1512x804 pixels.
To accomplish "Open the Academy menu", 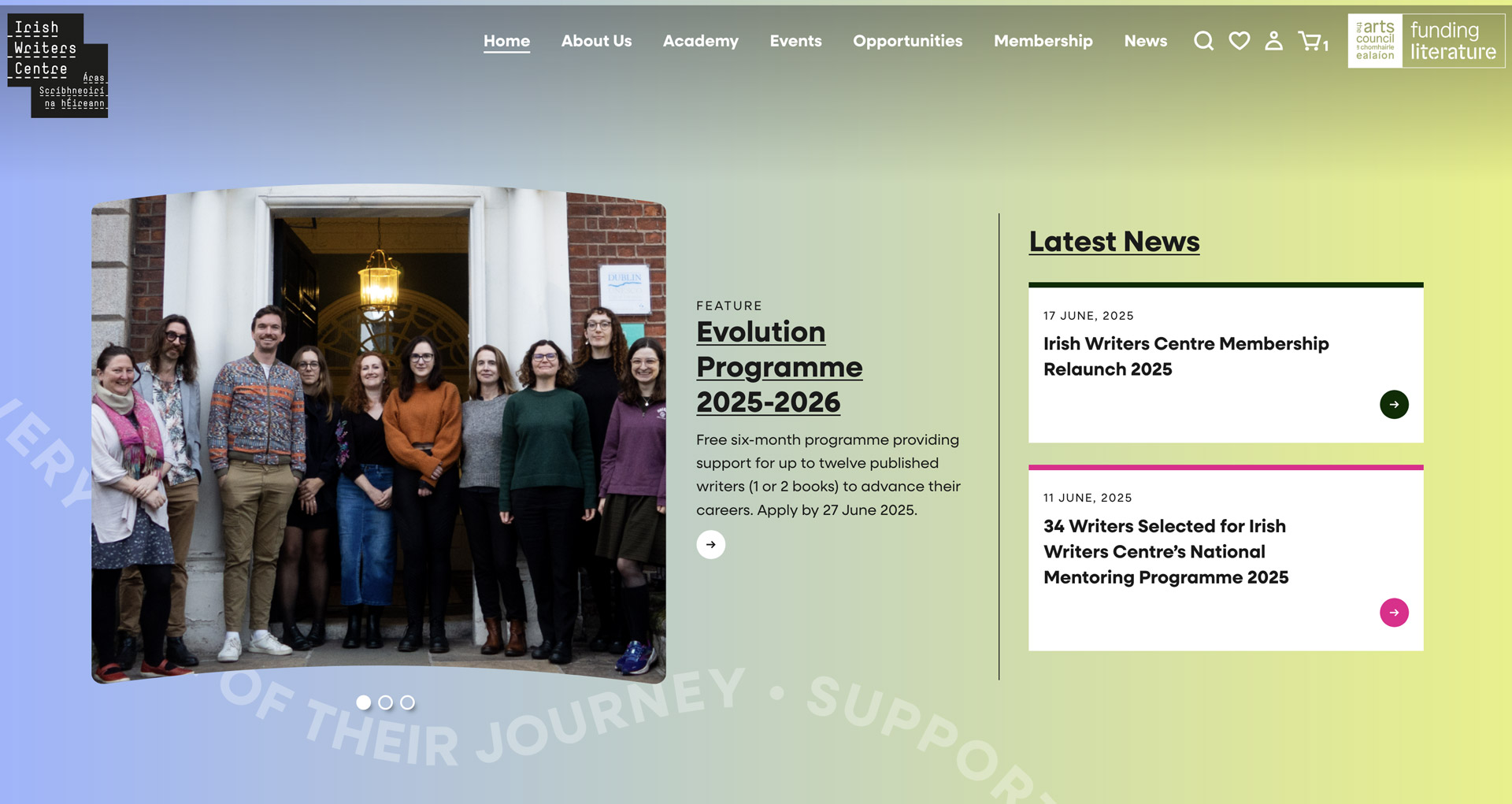I will click(701, 41).
